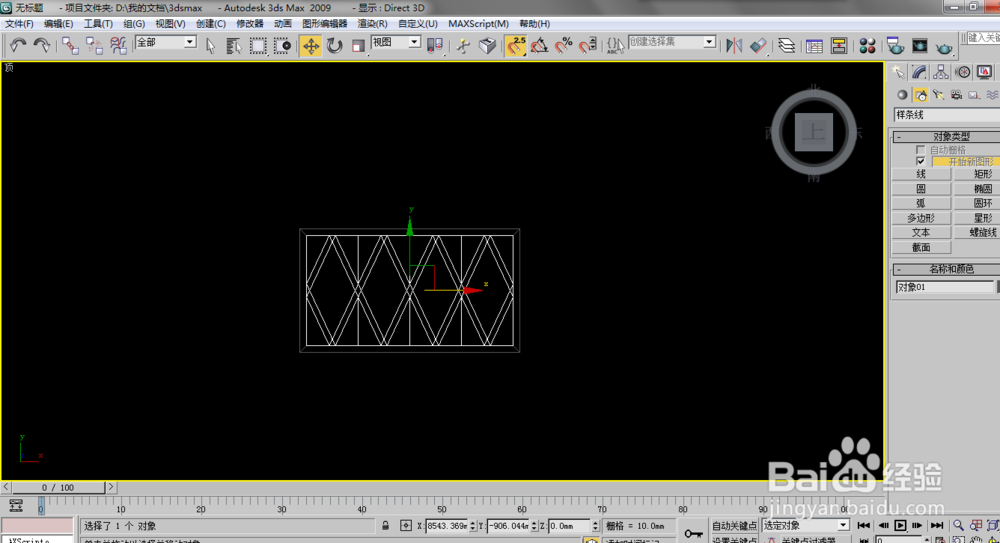
Task: Open the 样条线 shape type dropdown
Action: [946, 115]
